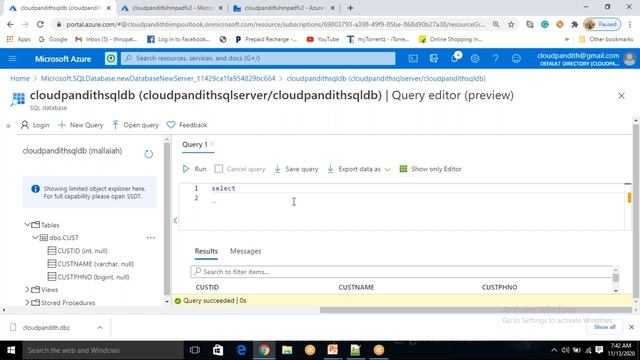The image size is (640, 360).
Task: Click the browser back arrow
Action: click(10, 24)
